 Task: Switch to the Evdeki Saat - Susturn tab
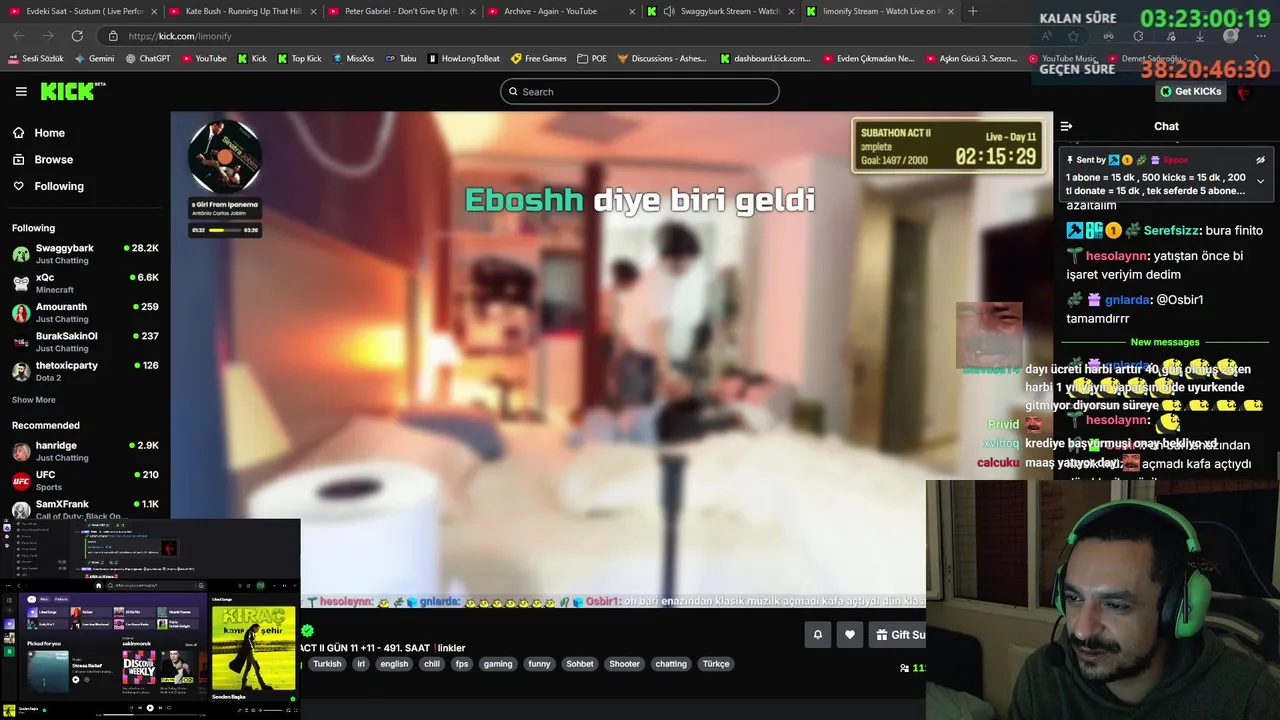point(82,12)
